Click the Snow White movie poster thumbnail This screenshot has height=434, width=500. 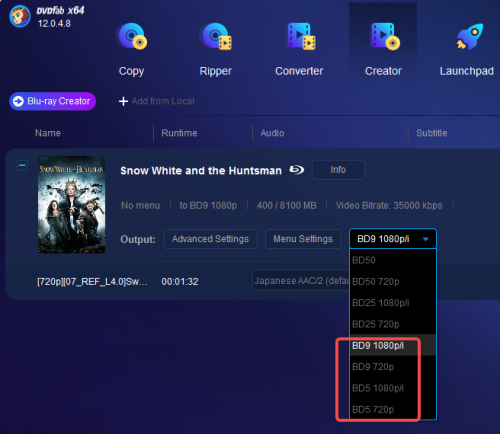pyautogui.click(x=71, y=205)
